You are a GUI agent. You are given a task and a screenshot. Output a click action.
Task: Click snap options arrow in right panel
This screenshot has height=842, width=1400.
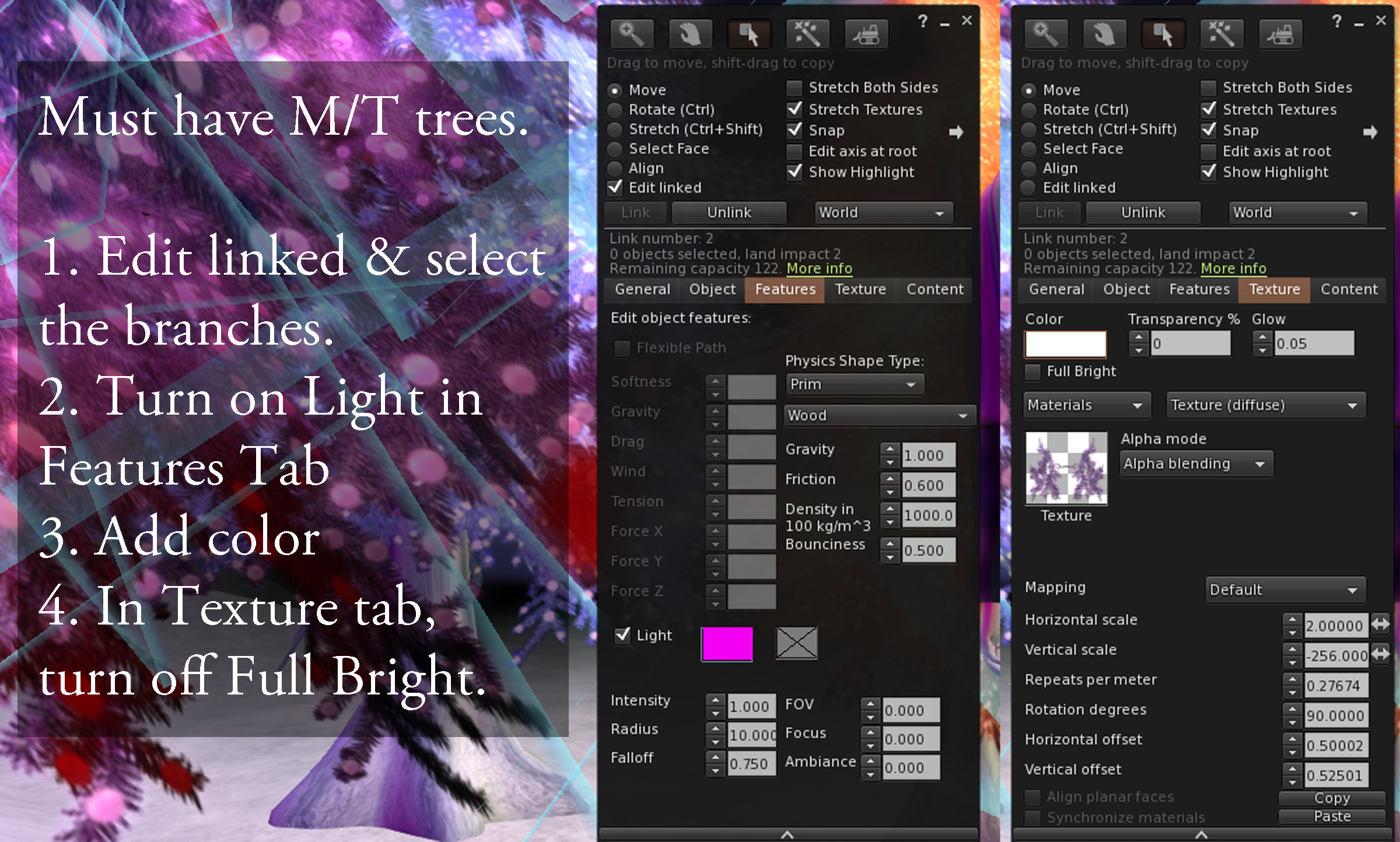[1370, 132]
